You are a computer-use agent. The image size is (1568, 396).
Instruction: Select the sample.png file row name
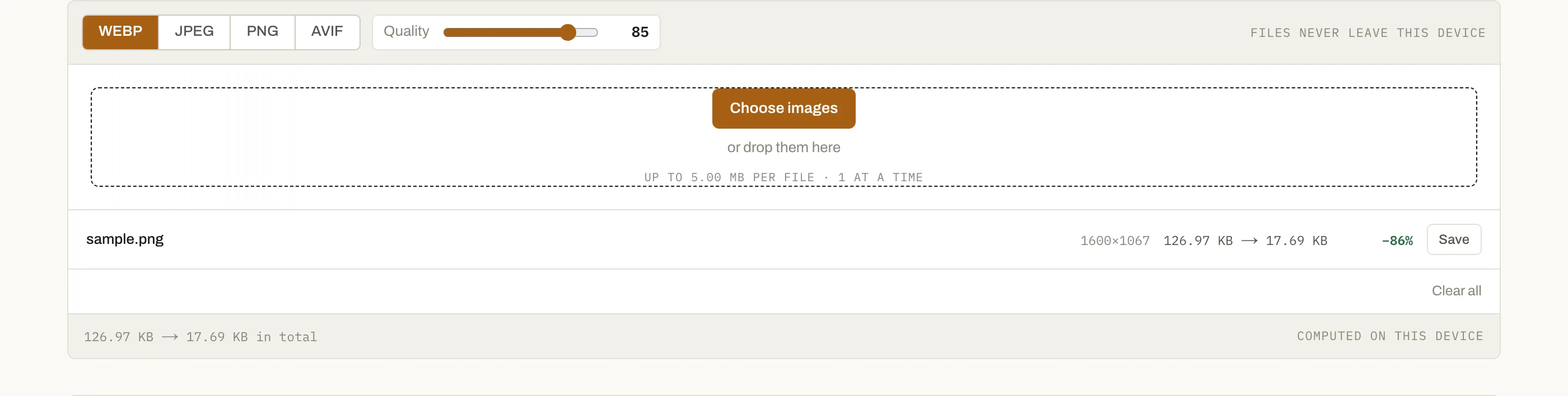(x=125, y=239)
